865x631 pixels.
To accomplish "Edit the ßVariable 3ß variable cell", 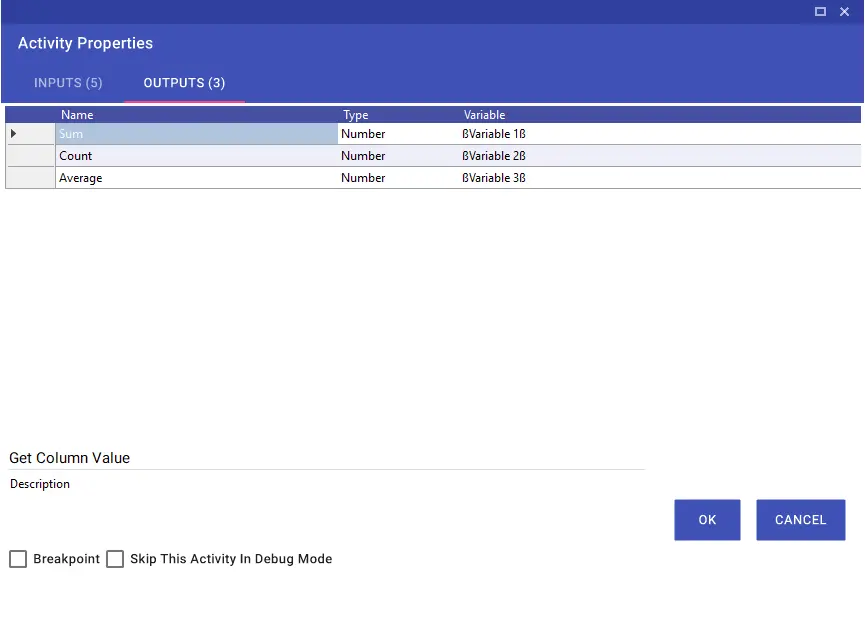I will pyautogui.click(x=660, y=178).
